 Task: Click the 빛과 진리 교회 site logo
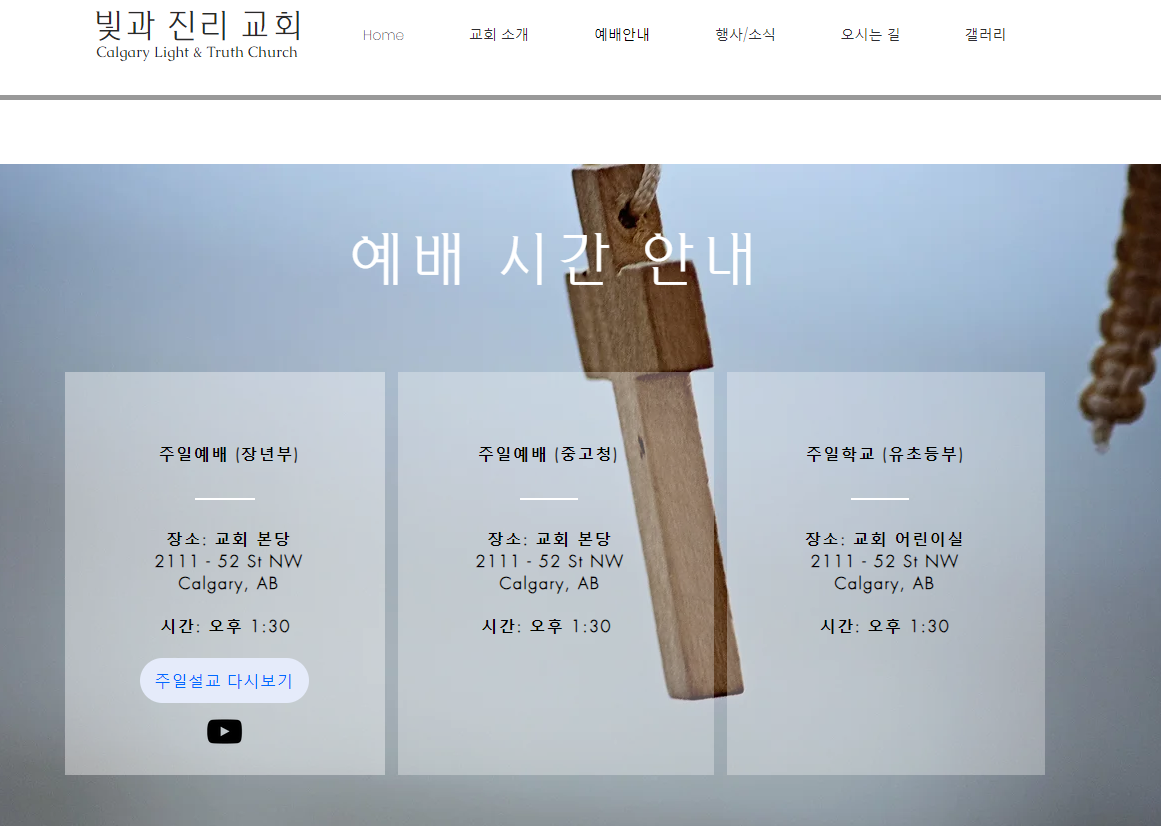tap(198, 25)
